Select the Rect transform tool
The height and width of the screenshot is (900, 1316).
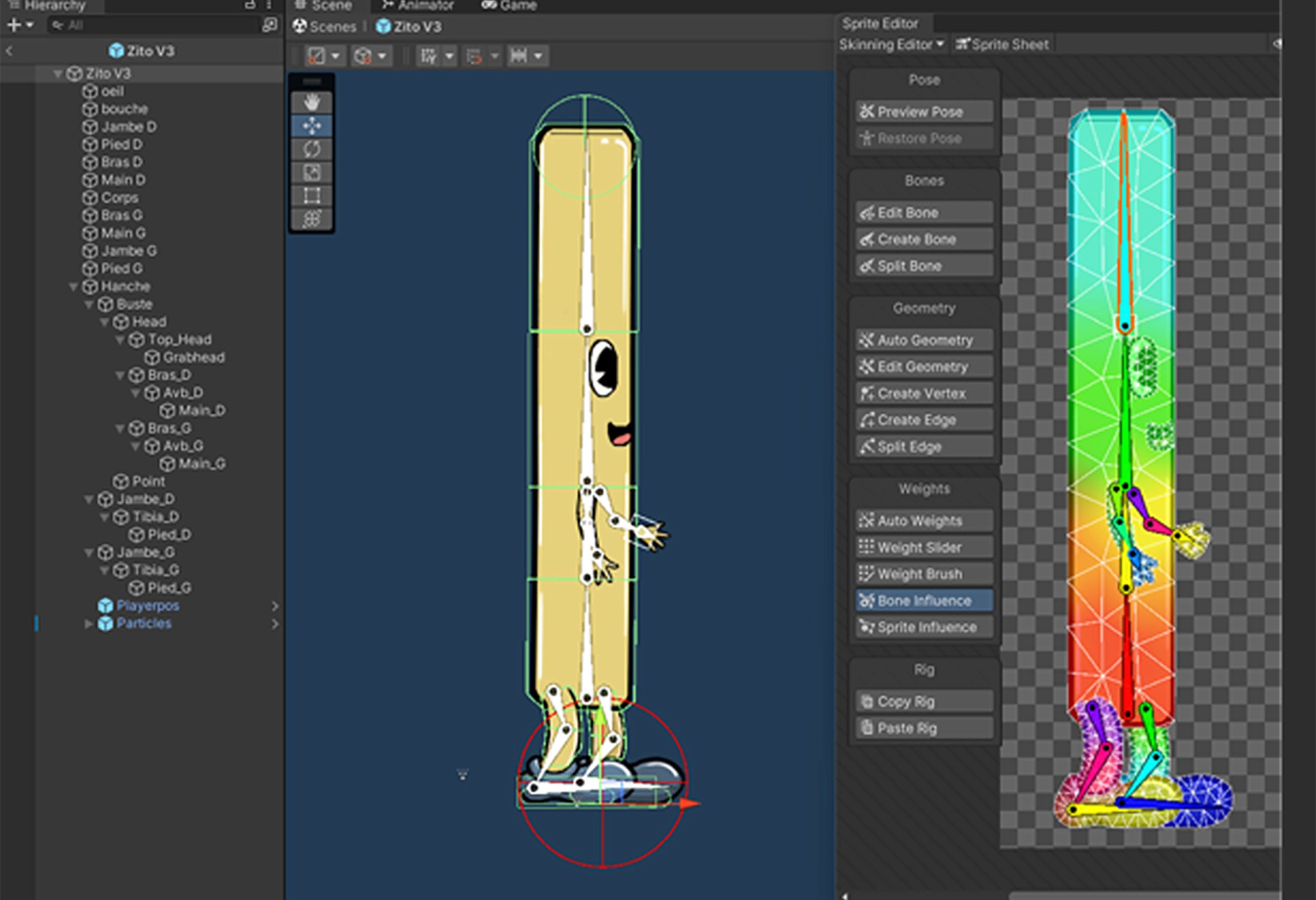[x=311, y=196]
